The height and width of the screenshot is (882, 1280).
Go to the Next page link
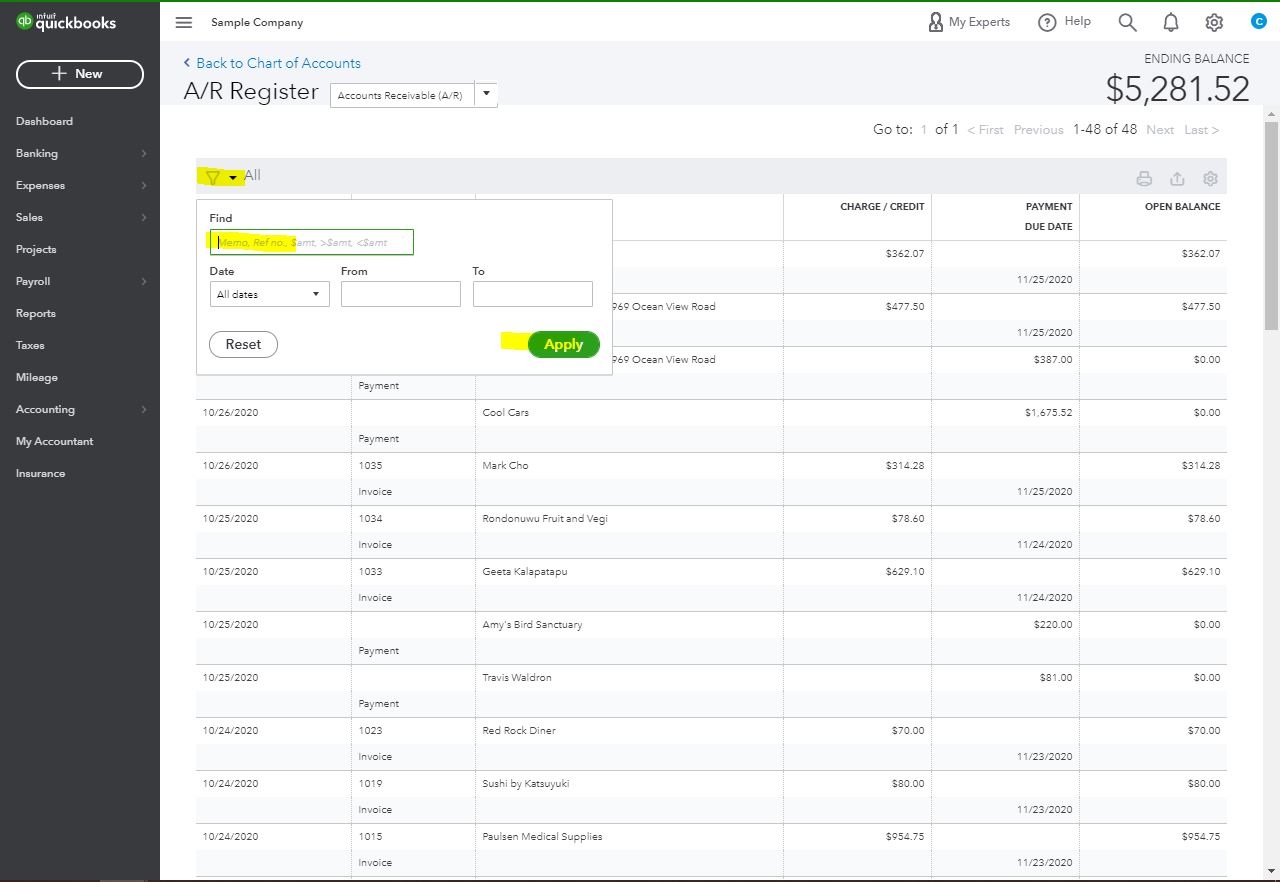pos(1160,130)
